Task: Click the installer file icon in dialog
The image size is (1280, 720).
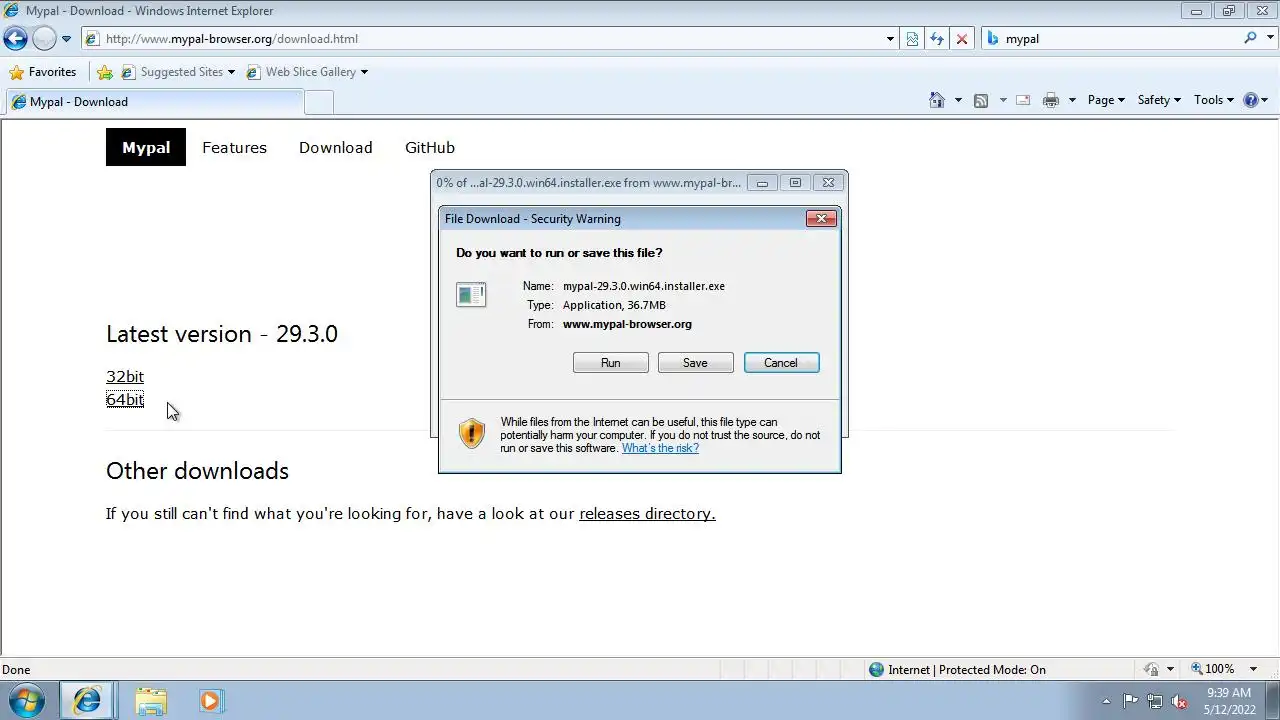Action: click(x=471, y=294)
